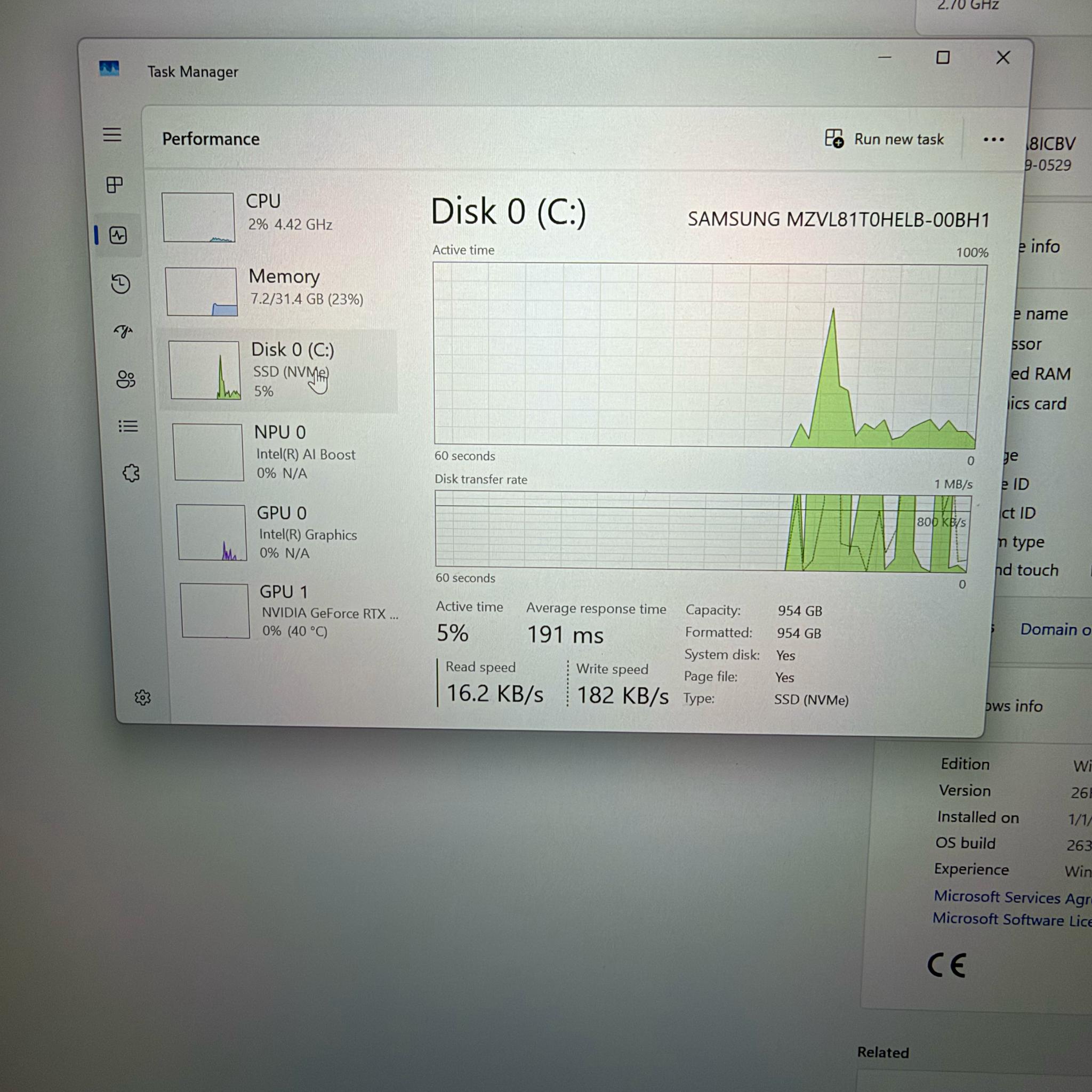Click Domain link in Settings window
The image size is (1092, 1092).
1055,629
